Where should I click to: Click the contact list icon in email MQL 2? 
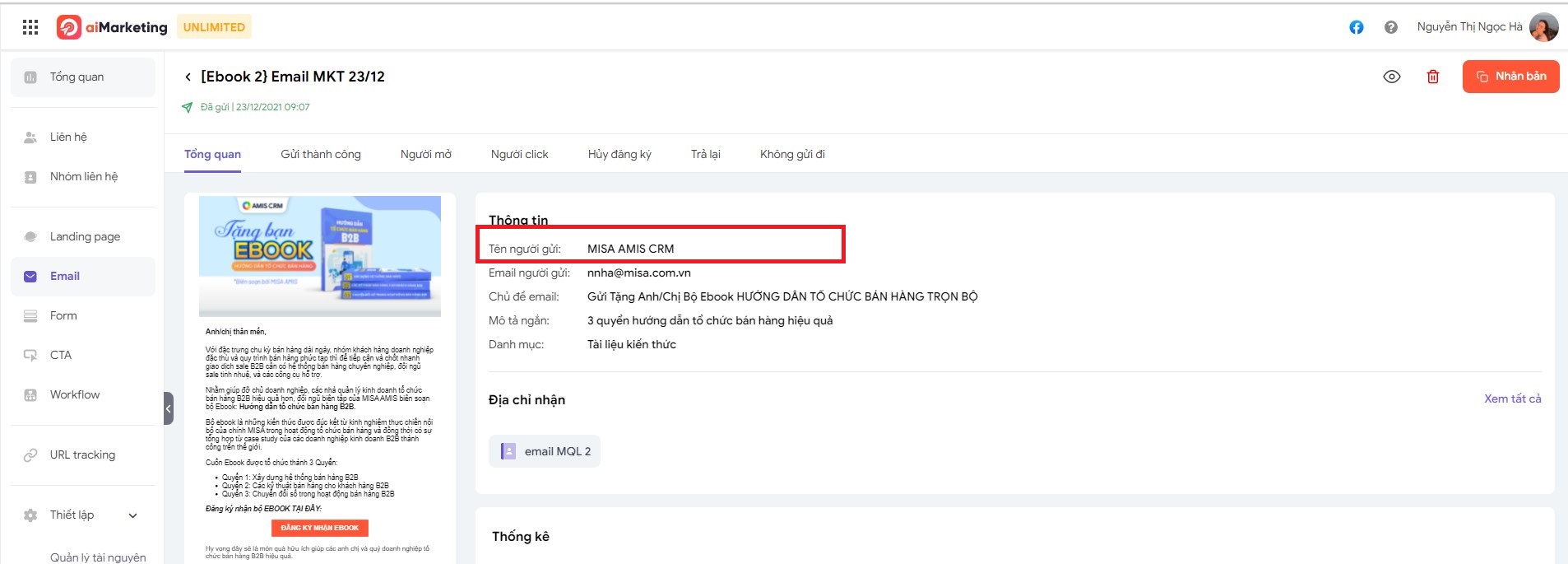point(508,451)
